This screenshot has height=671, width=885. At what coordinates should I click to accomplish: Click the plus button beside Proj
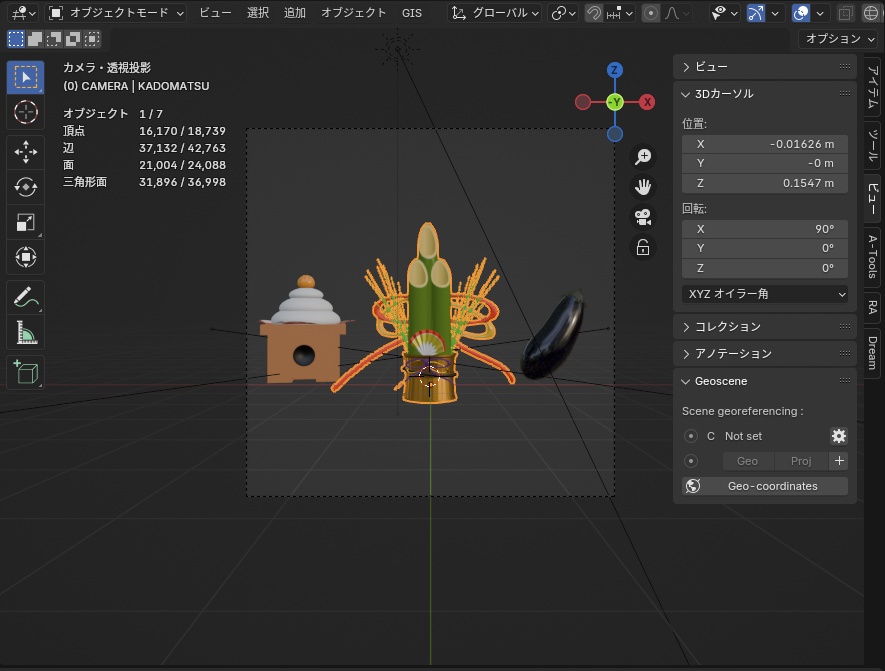tap(839, 461)
